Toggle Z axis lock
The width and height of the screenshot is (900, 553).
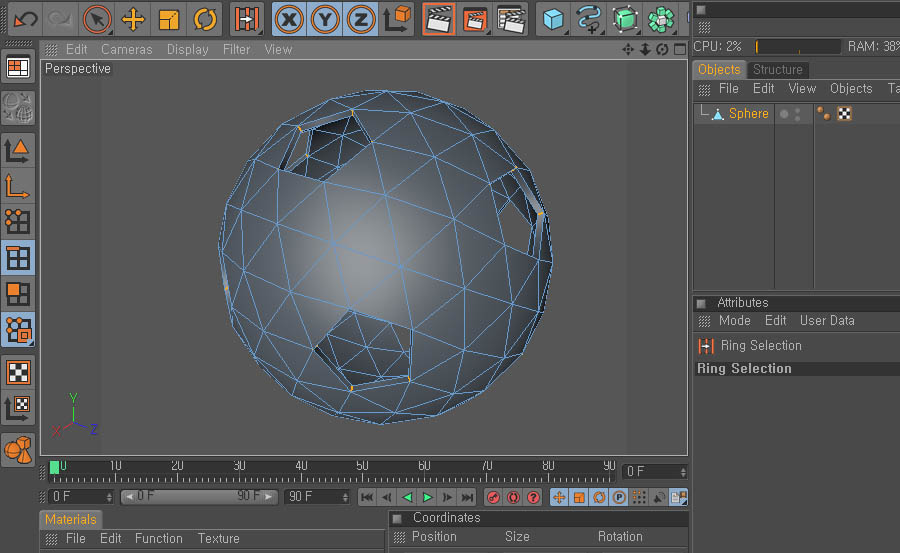coord(360,20)
